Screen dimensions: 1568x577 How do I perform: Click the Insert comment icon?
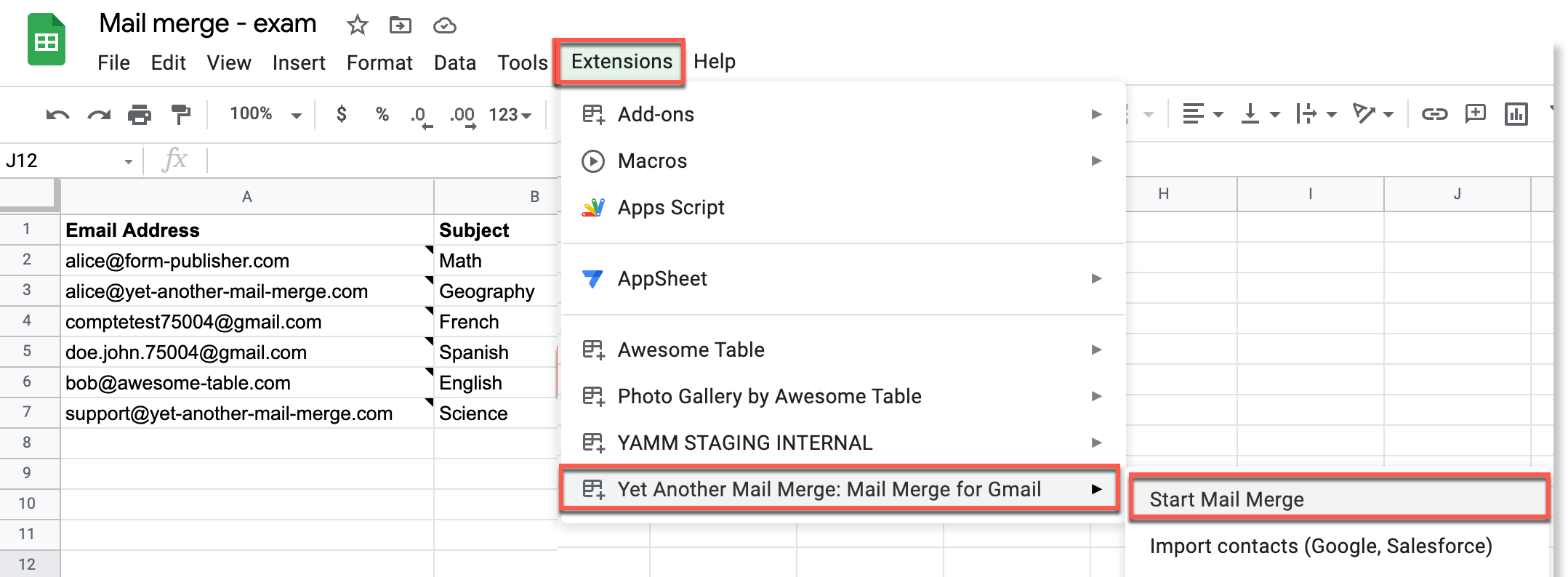click(x=1475, y=114)
